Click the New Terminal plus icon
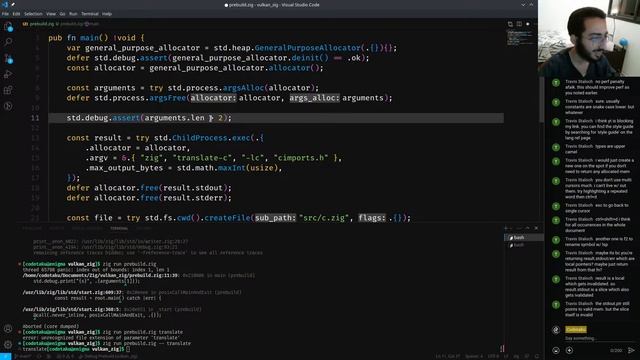The height and width of the screenshot is (360, 640). point(506,228)
